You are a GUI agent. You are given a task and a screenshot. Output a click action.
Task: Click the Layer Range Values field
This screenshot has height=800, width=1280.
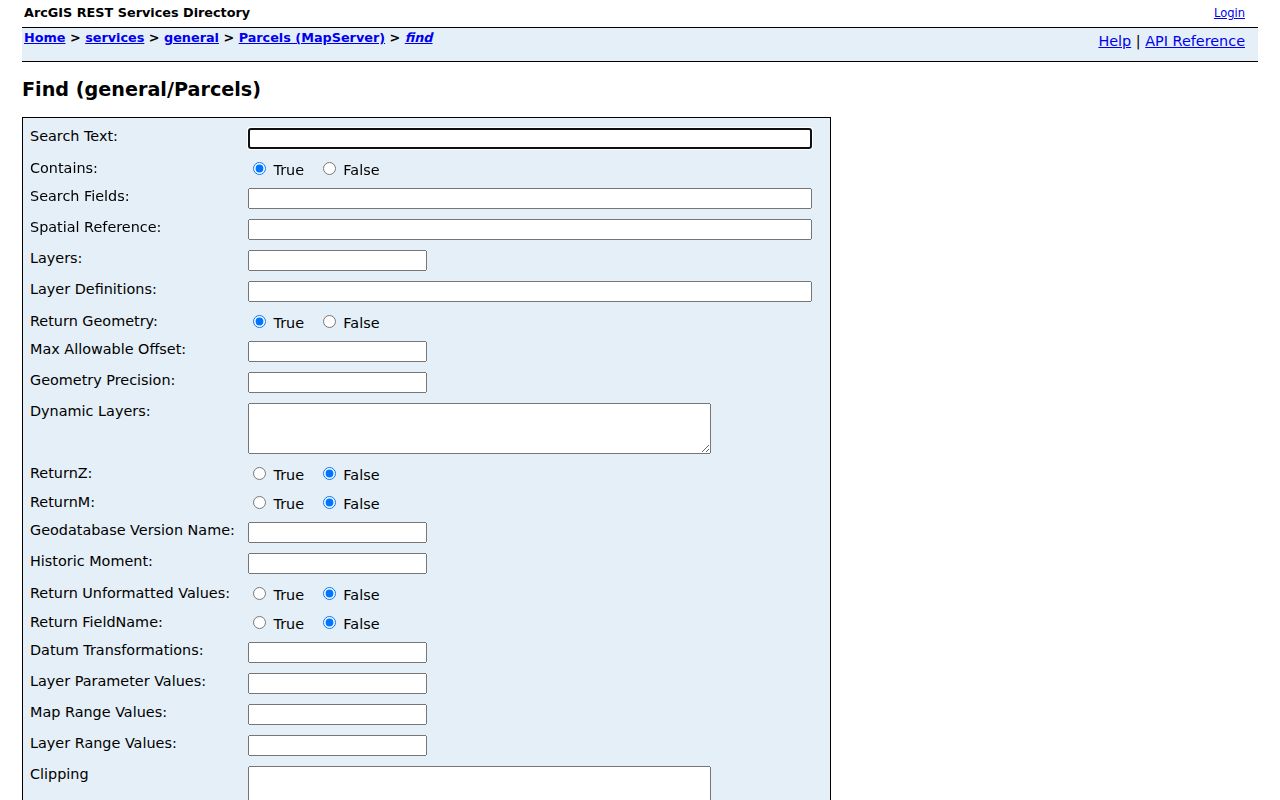pos(337,746)
